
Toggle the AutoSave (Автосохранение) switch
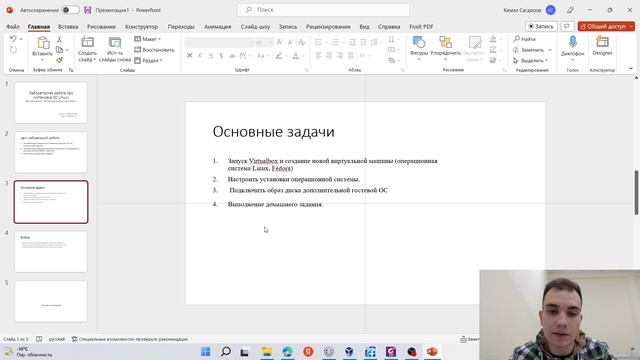click(70, 10)
